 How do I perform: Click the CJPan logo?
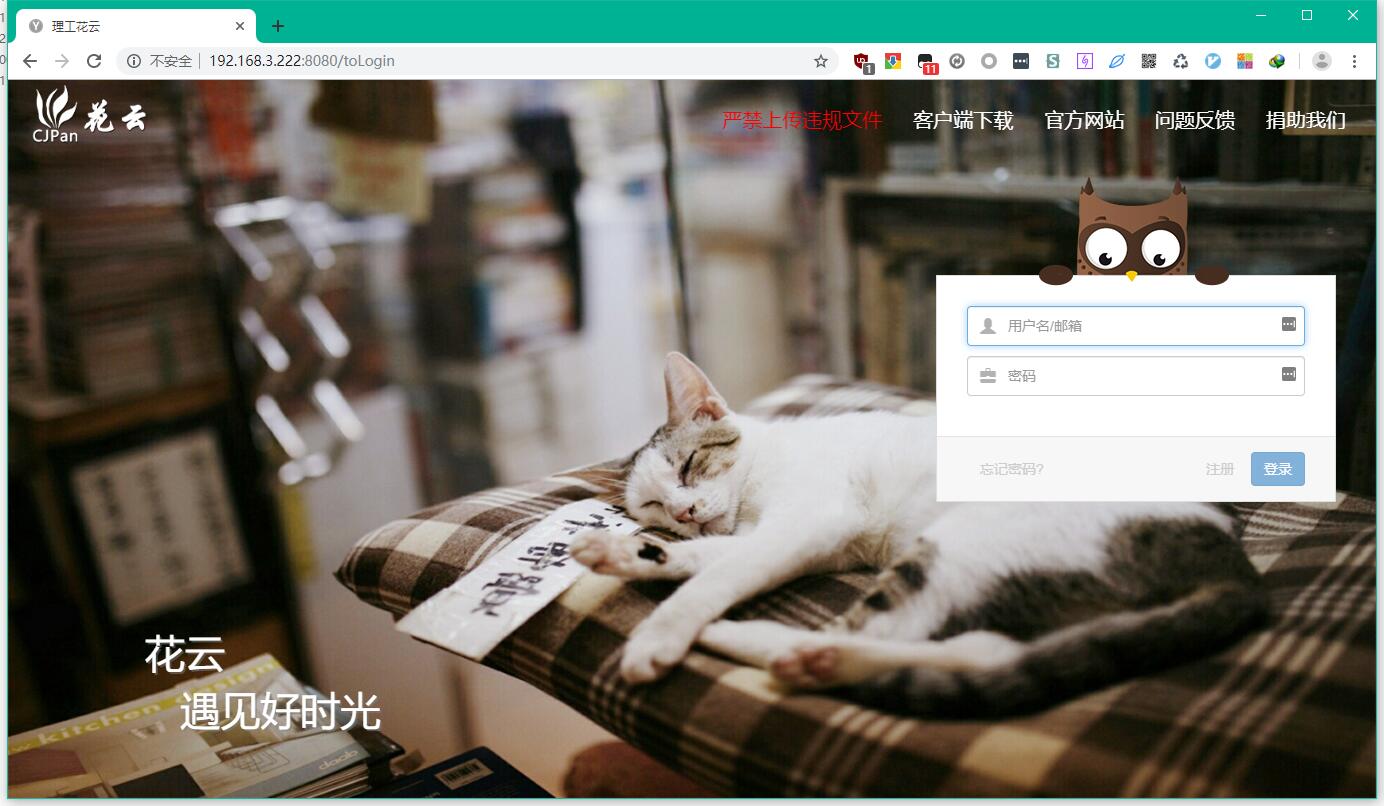click(90, 115)
